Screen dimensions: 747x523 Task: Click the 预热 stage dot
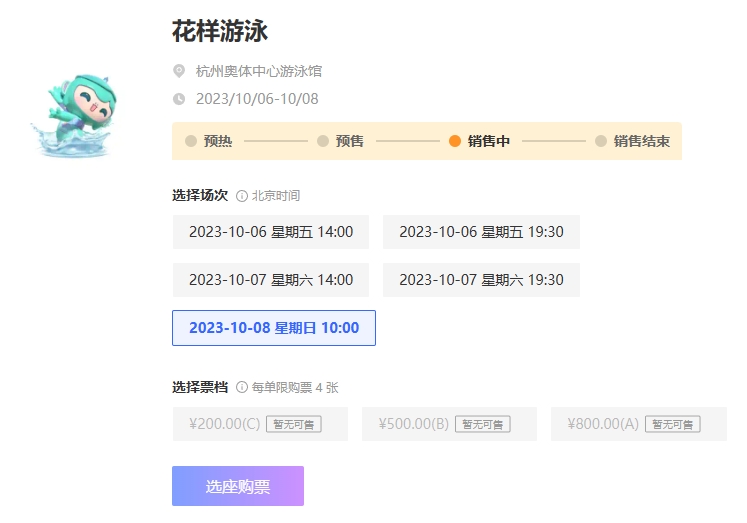191,141
